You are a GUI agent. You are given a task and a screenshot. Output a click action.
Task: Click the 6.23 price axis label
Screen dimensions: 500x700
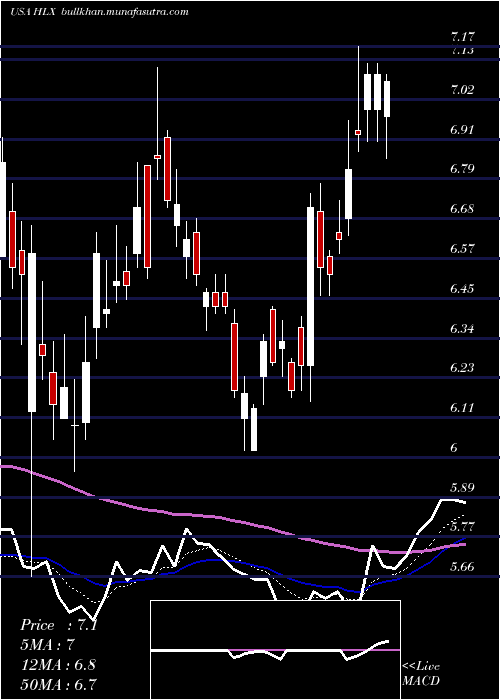point(463,368)
